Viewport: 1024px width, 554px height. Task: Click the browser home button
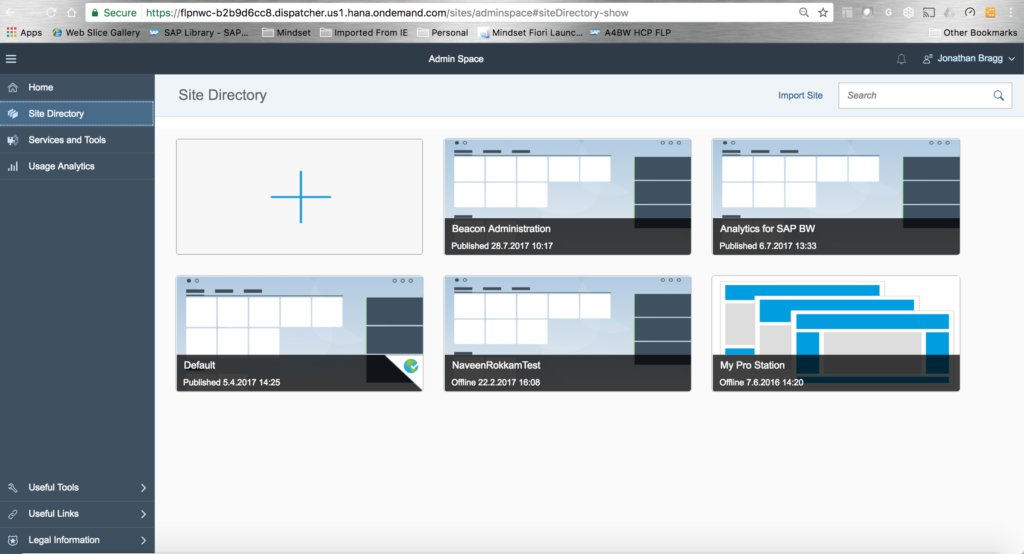pyautogui.click(x=71, y=12)
